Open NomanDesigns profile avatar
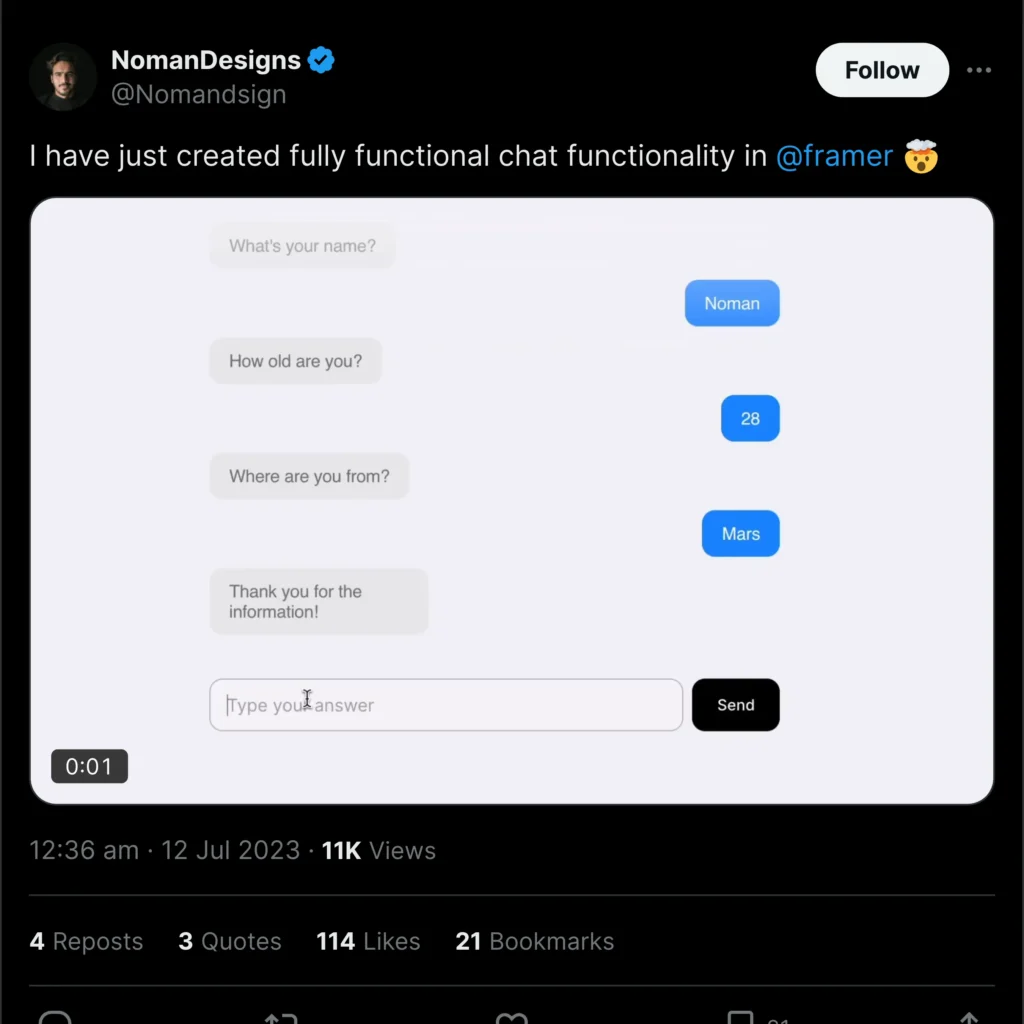 (63, 76)
